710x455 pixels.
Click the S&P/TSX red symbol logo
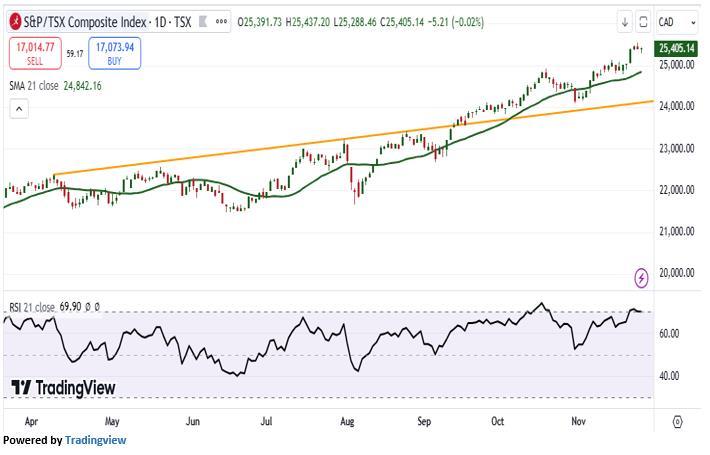(x=14, y=21)
